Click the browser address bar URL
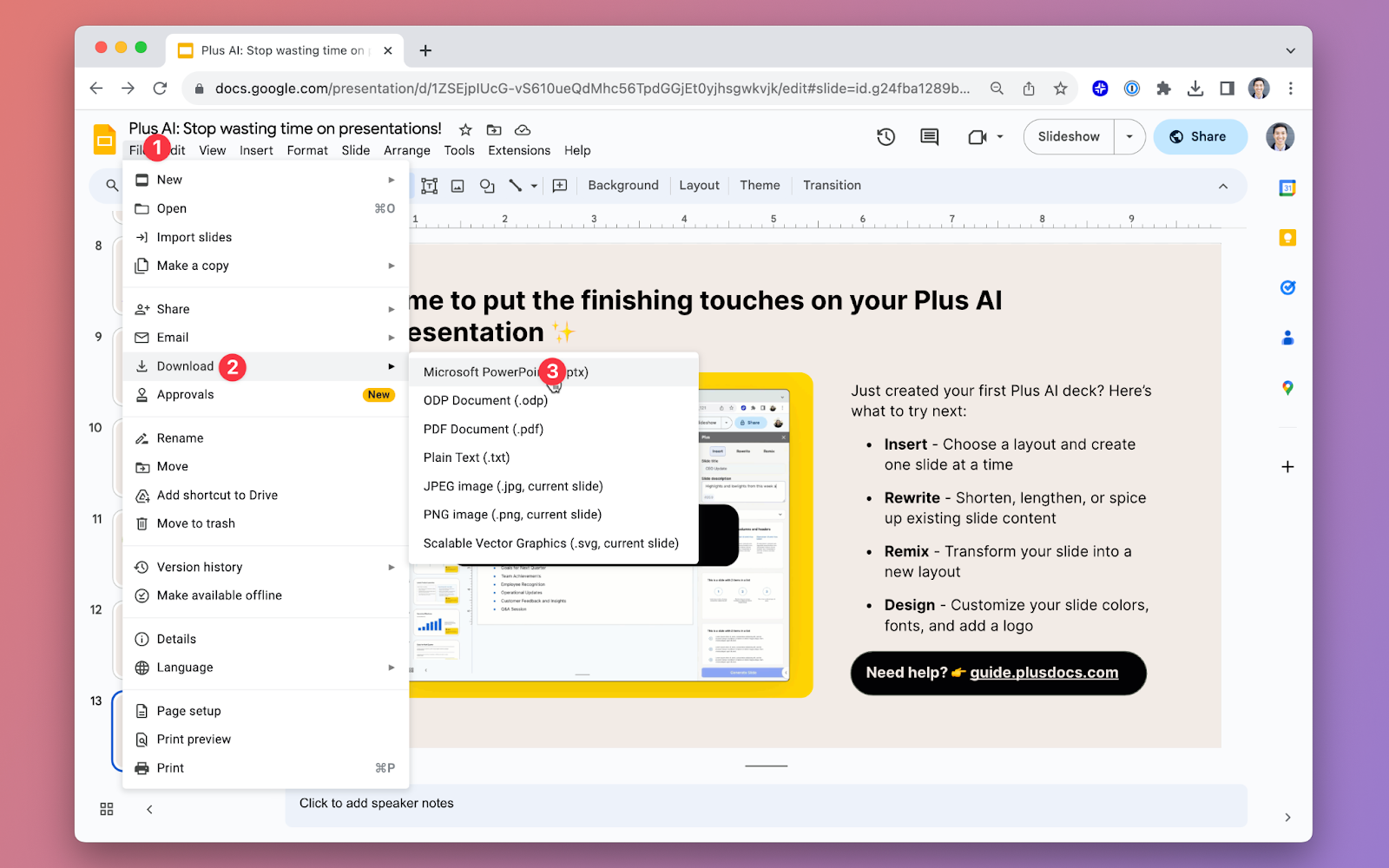 point(592,89)
